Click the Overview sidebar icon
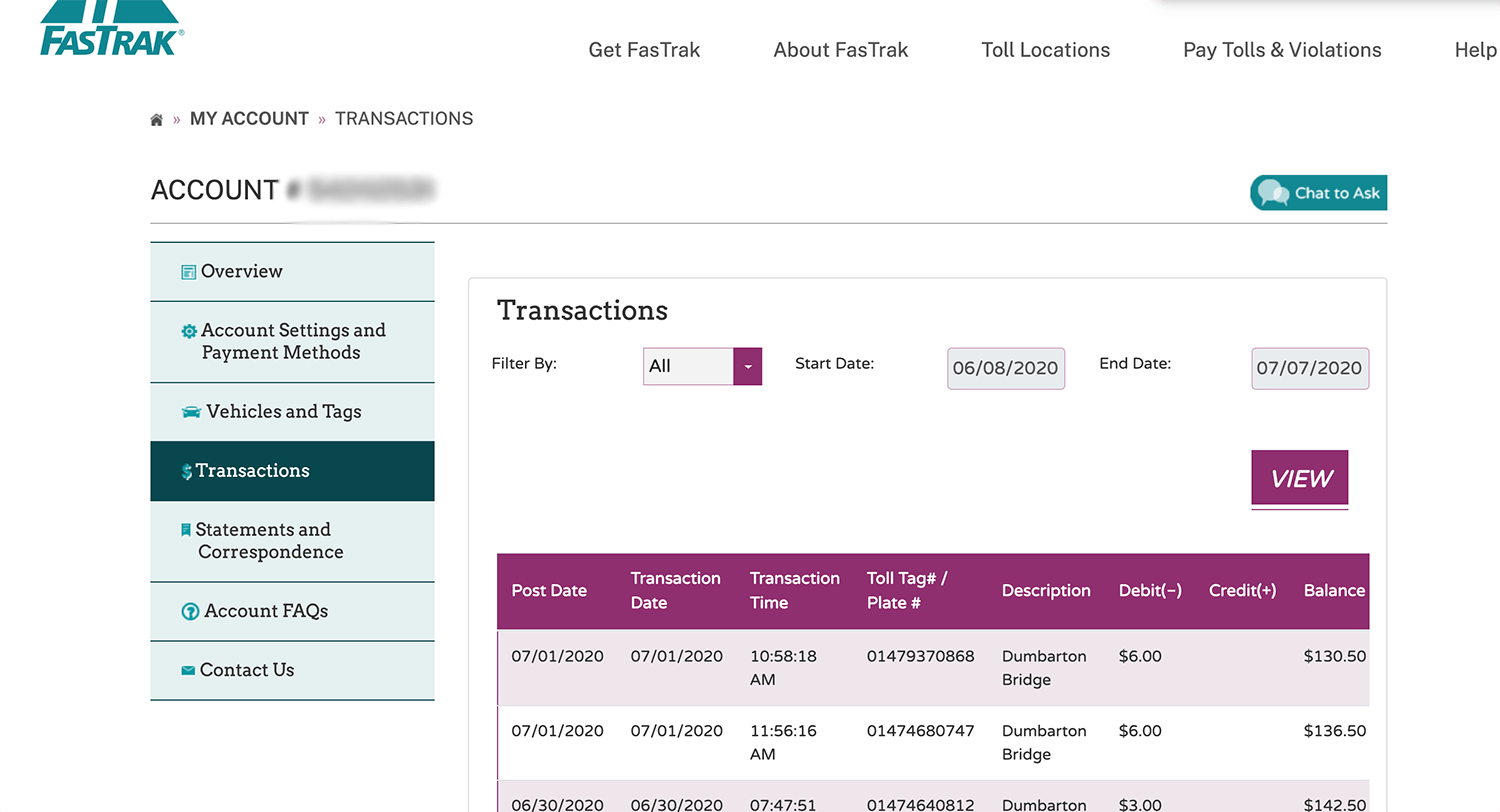The height and width of the screenshot is (812, 1500). point(188,272)
